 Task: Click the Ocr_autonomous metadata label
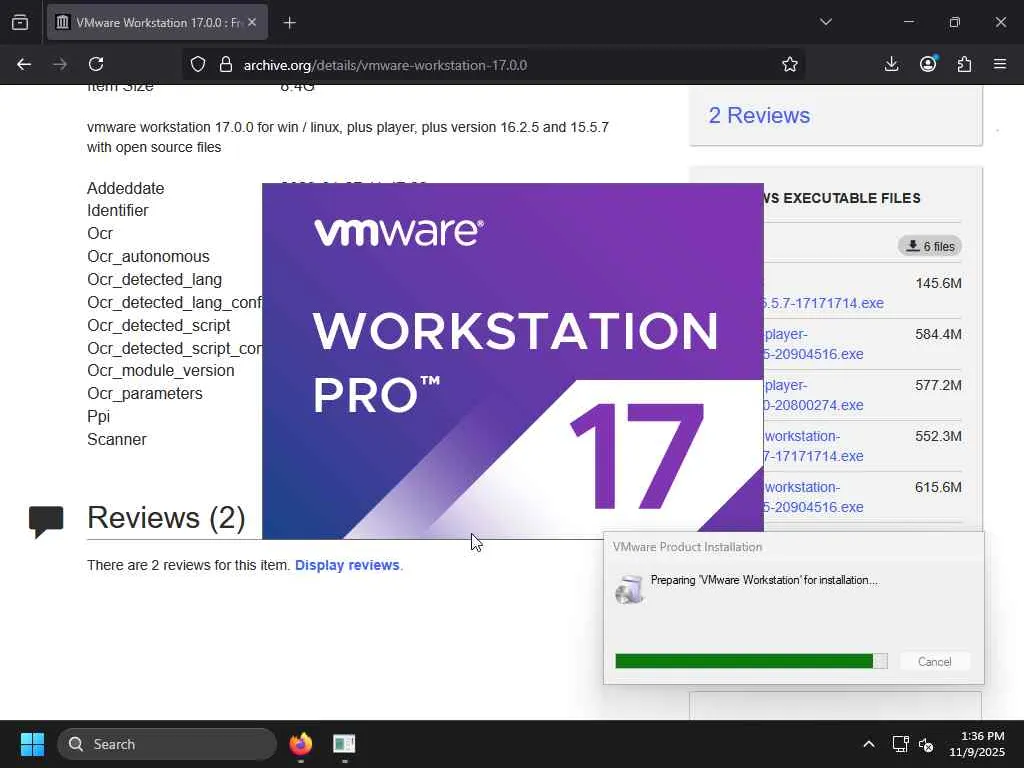pos(148,256)
